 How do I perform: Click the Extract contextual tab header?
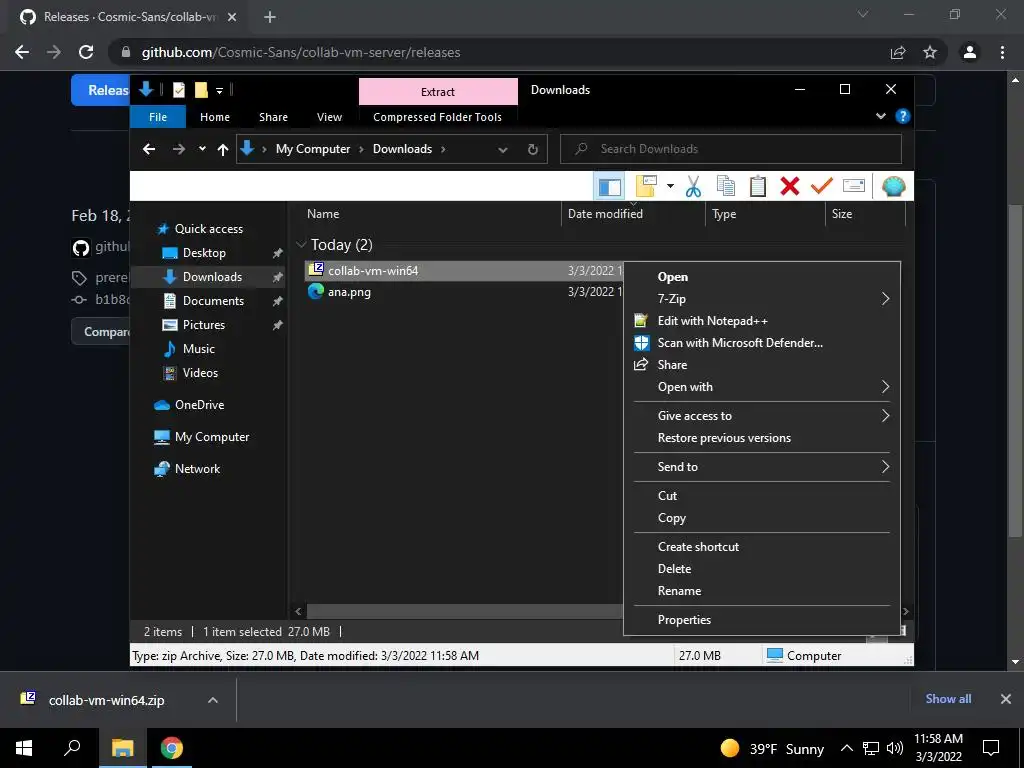tap(438, 92)
